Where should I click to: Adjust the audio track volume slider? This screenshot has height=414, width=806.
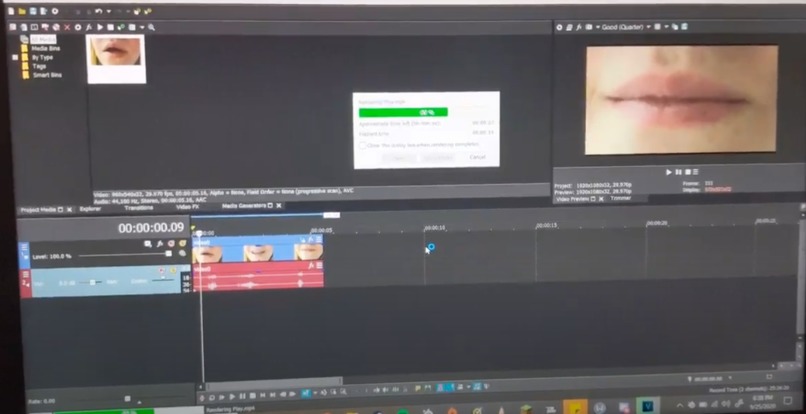(x=93, y=282)
